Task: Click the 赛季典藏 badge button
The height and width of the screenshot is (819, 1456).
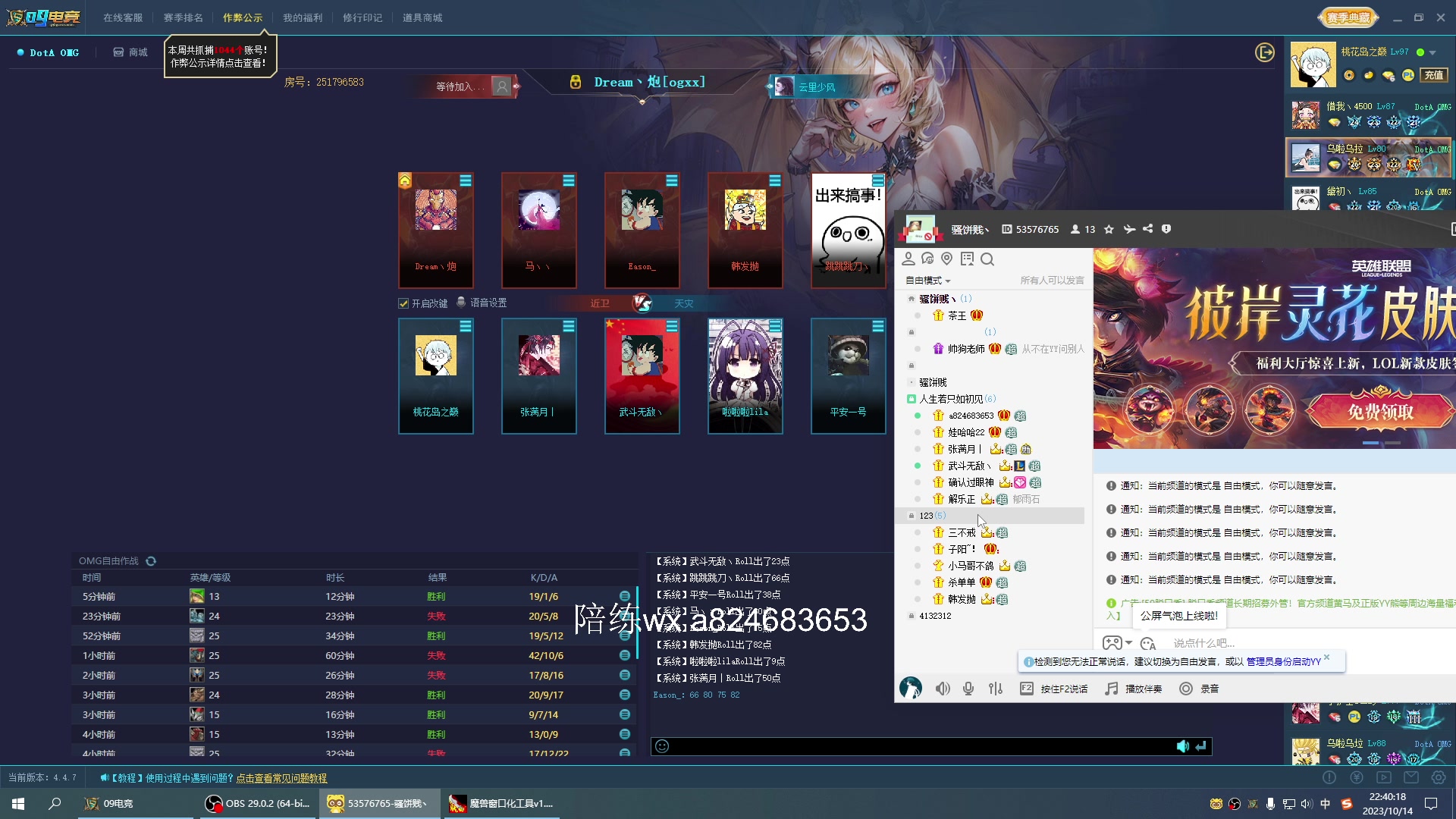Action: [x=1348, y=17]
